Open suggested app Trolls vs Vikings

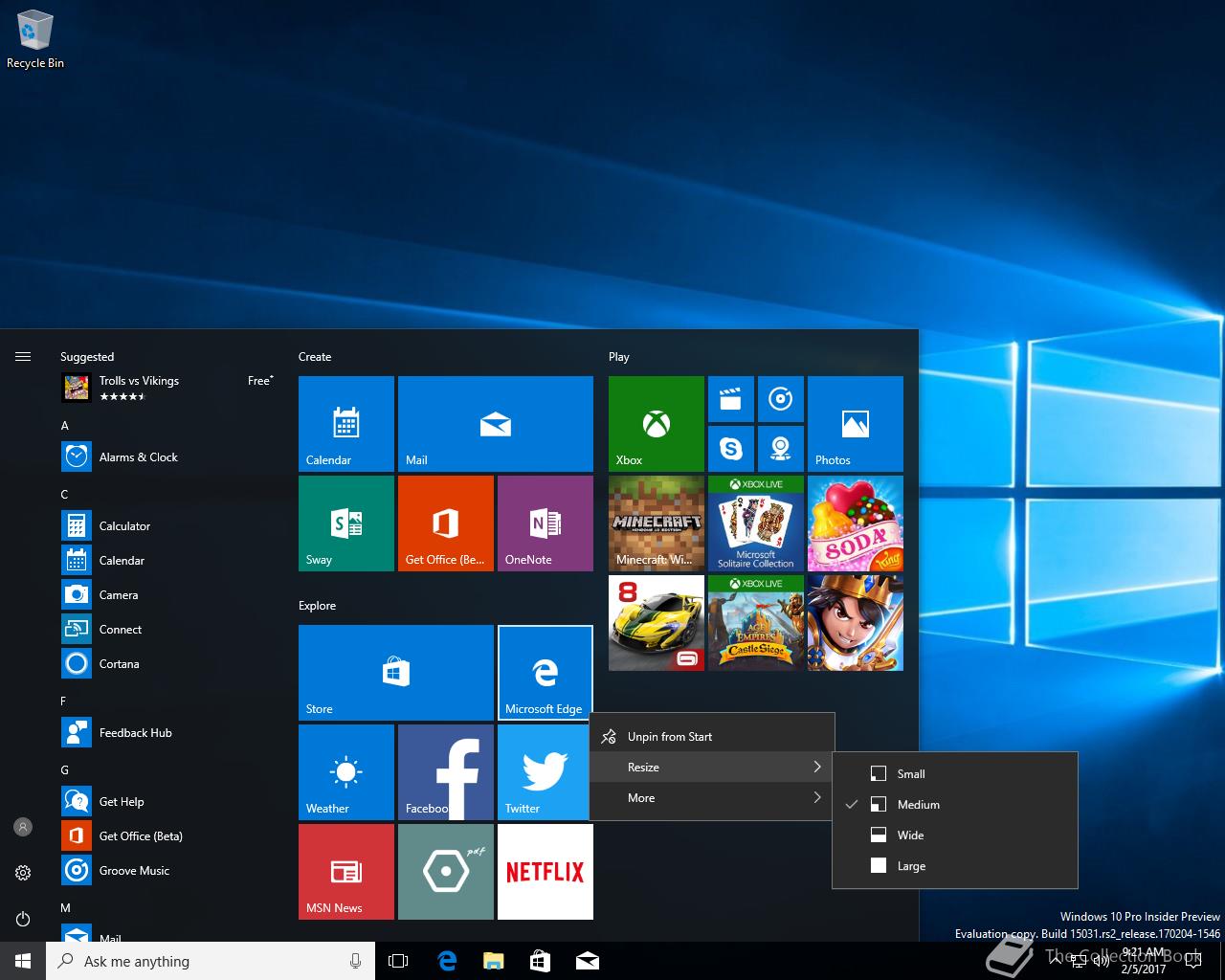pos(168,388)
